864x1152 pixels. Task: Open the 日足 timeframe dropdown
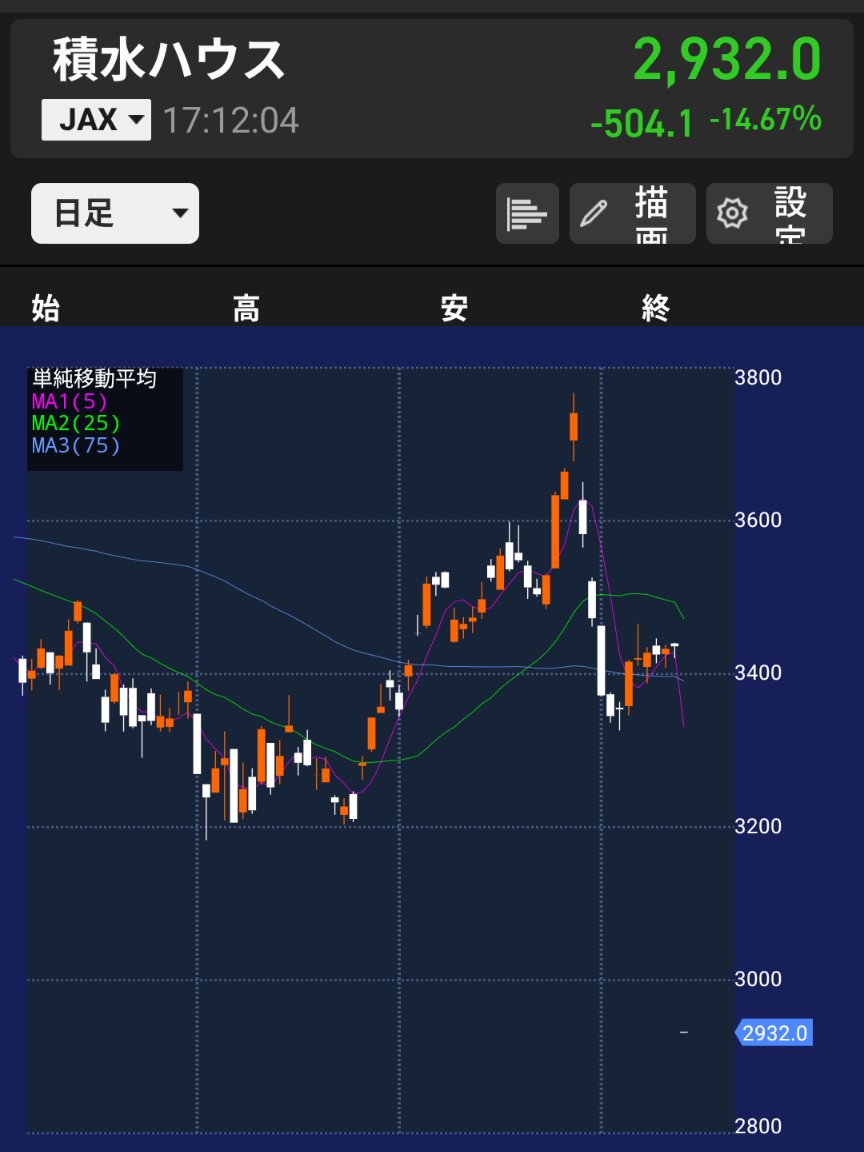coord(115,213)
